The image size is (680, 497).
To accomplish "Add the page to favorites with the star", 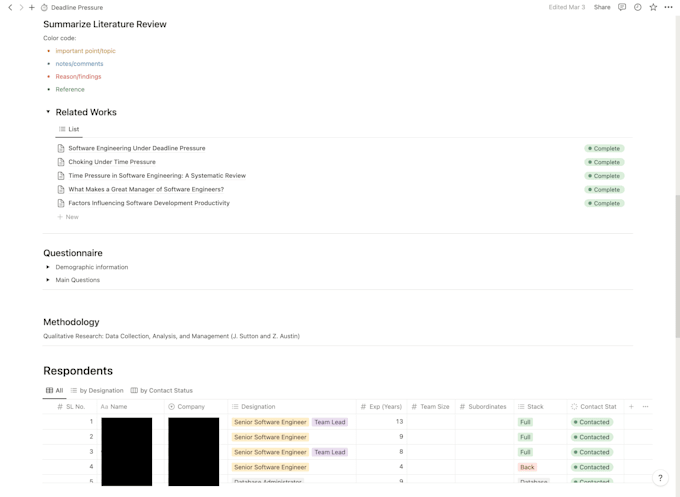I will pos(653,7).
